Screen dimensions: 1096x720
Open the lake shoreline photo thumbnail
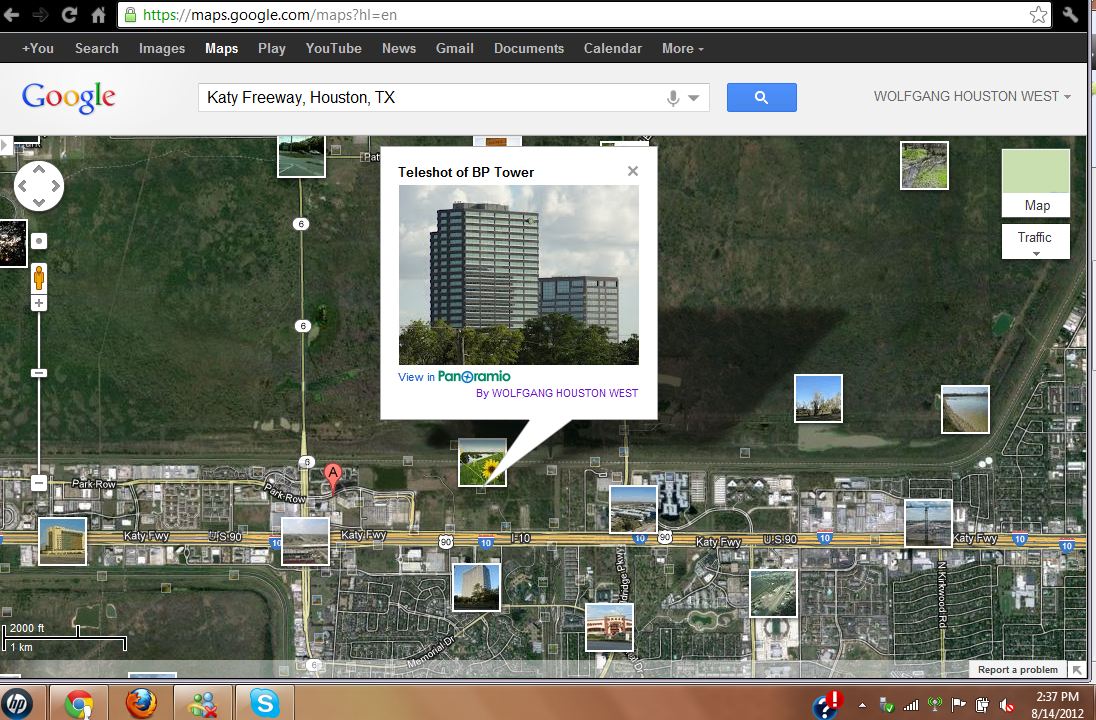[x=965, y=409]
